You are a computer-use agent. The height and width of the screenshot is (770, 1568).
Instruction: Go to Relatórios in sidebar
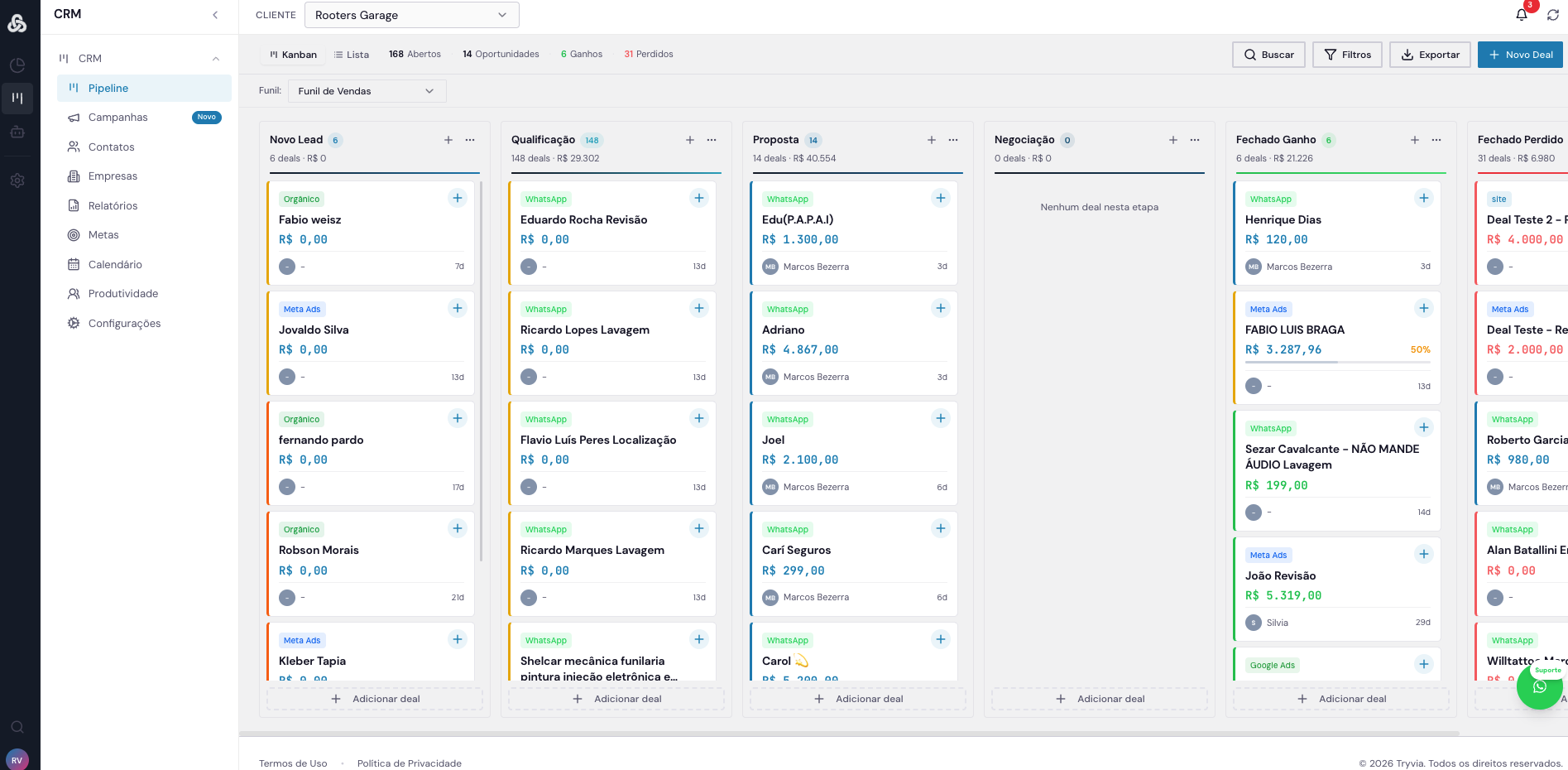pos(113,206)
